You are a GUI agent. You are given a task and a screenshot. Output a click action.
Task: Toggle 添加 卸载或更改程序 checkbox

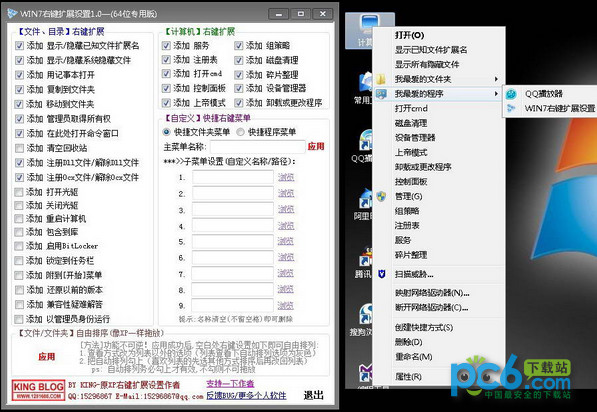pyautogui.click(x=238, y=103)
